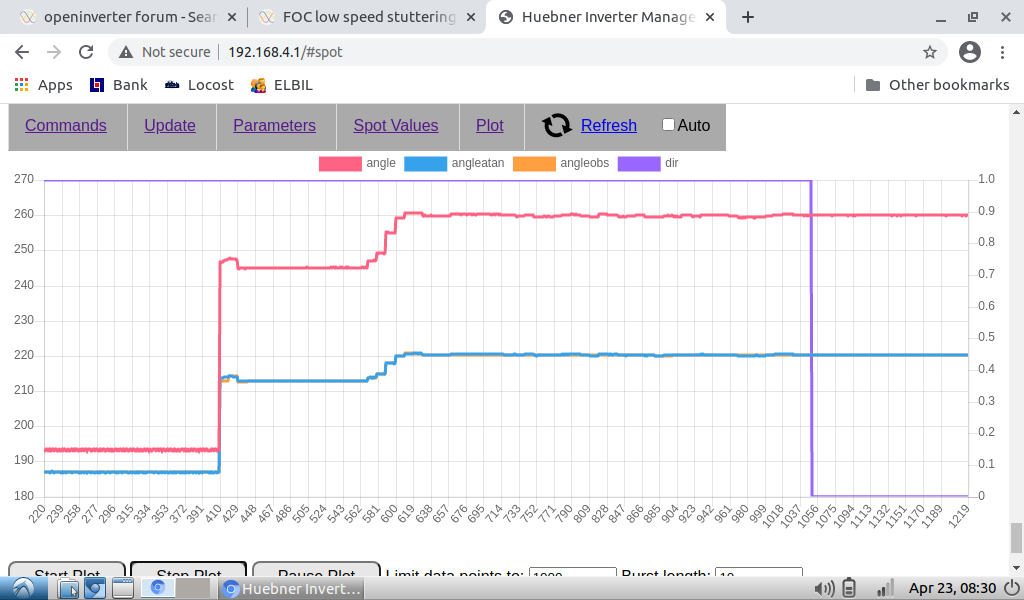The width and height of the screenshot is (1024, 600).
Task: Open the Spot Values menu item
Action: (x=396, y=125)
